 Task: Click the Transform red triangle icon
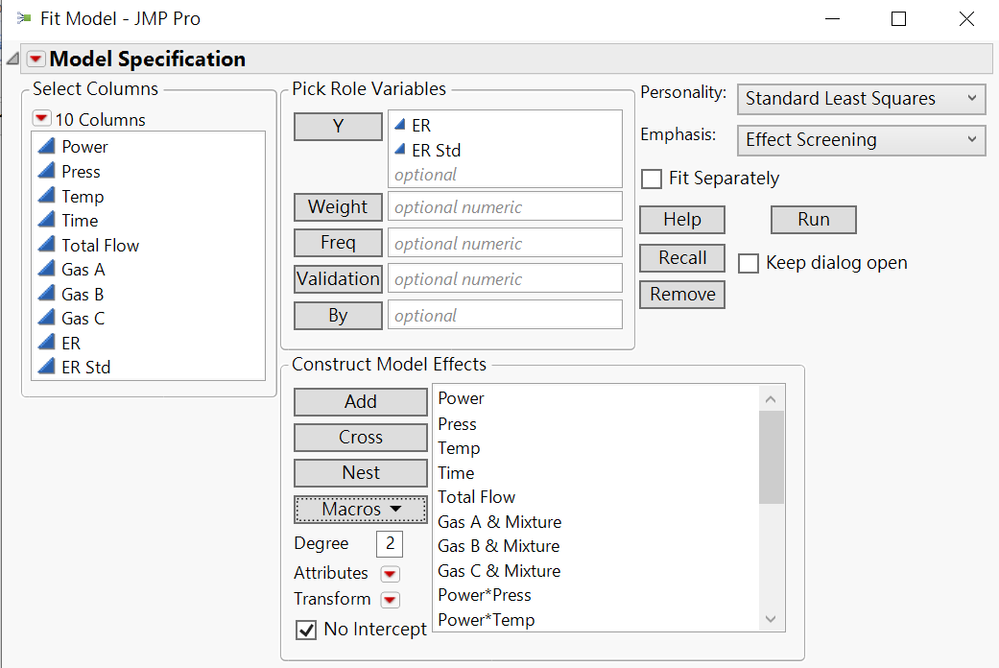point(390,600)
